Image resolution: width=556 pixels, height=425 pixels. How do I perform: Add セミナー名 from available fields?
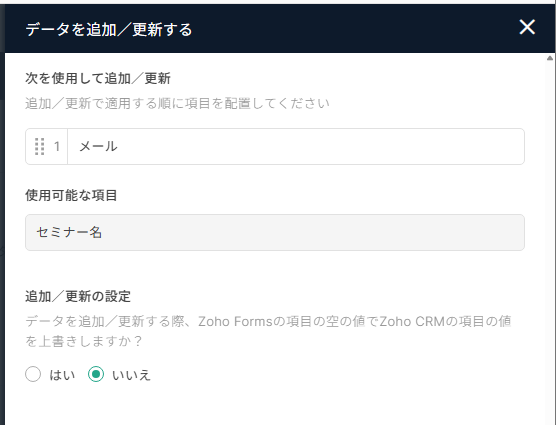[x=275, y=233]
